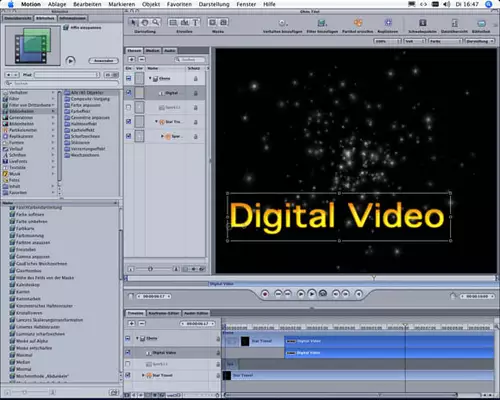Image resolution: width=500 pixels, height=400 pixels.
Task: Enable the unchecked dimmed layer checkbox
Action: pyautogui.click(x=129, y=107)
